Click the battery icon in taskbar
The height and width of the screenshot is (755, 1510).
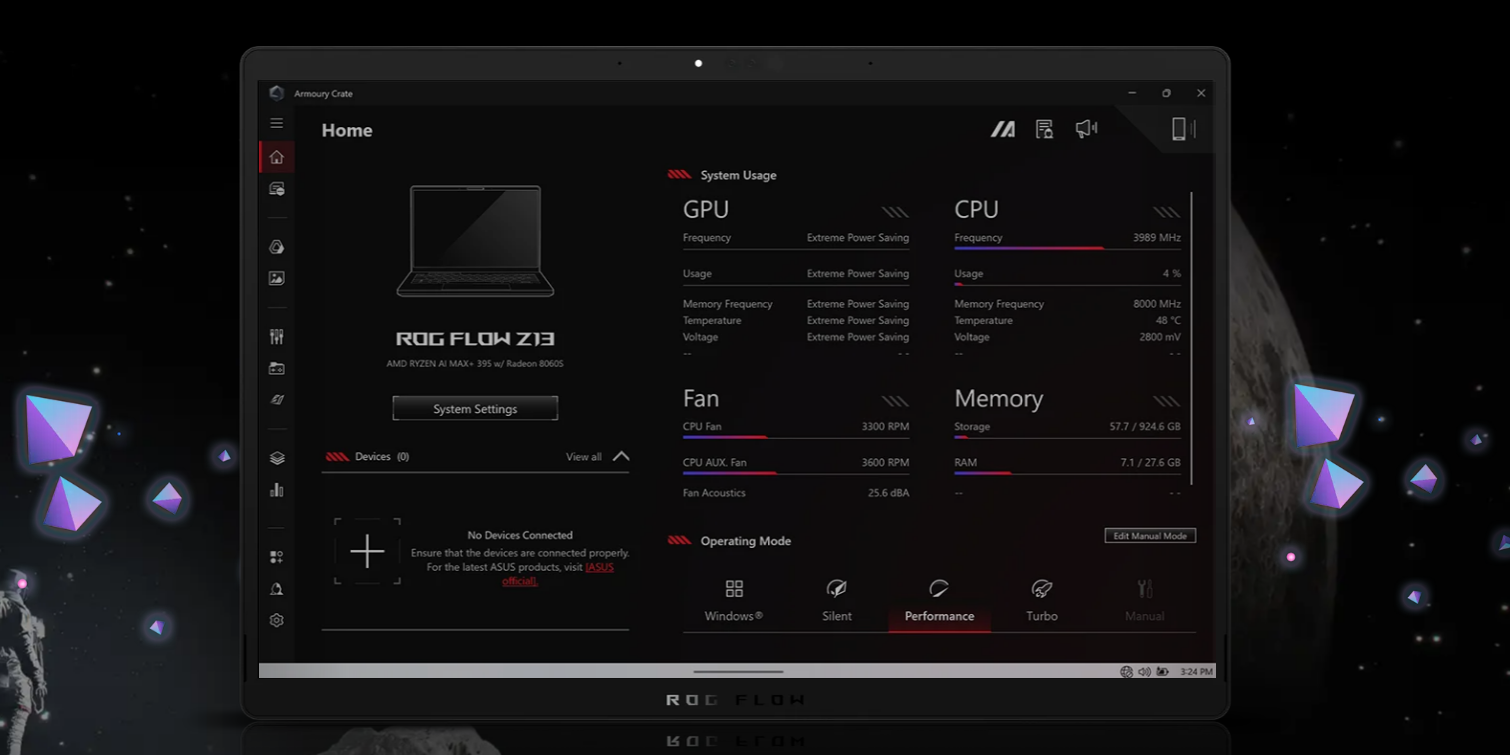pyautogui.click(x=1162, y=672)
